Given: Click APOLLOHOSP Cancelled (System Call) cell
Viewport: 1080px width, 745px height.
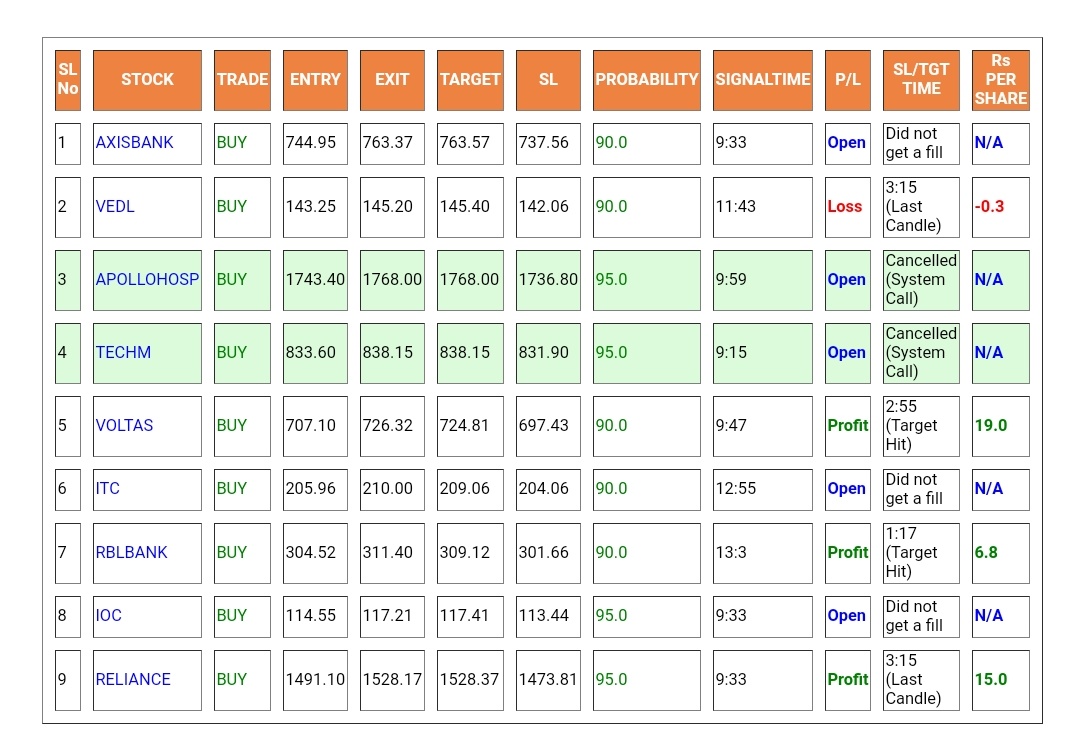Looking at the screenshot, I should click(921, 280).
